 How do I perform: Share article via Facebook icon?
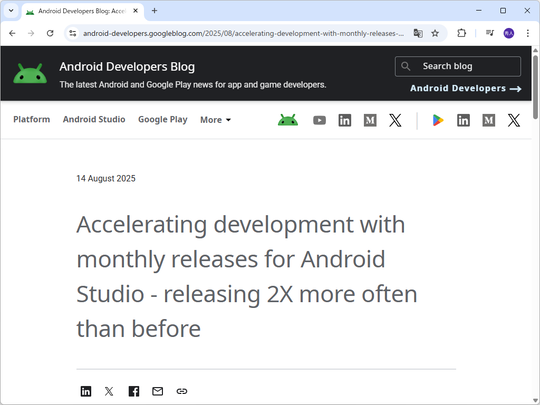[x=134, y=391]
